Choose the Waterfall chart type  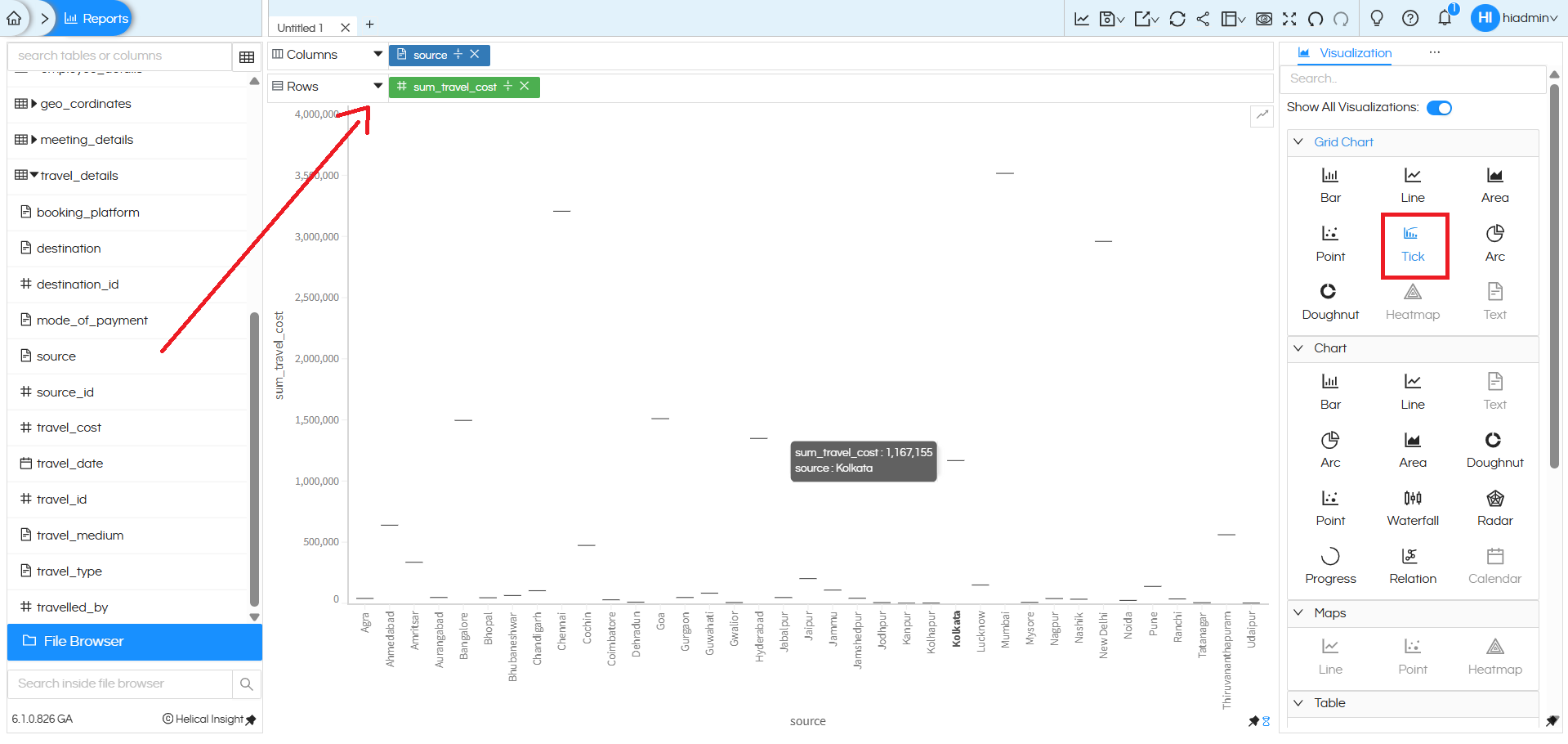(x=1413, y=507)
